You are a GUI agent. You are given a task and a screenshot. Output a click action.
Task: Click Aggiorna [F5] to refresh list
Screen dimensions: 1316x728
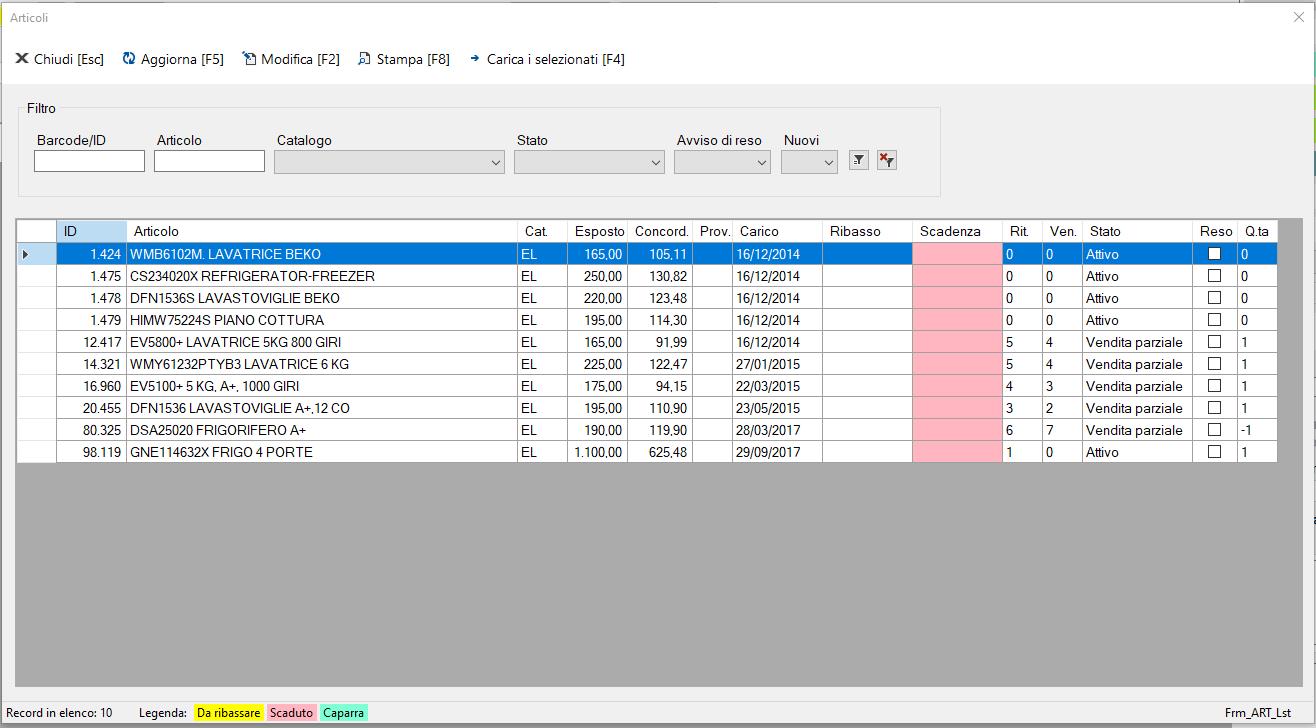click(x=173, y=59)
